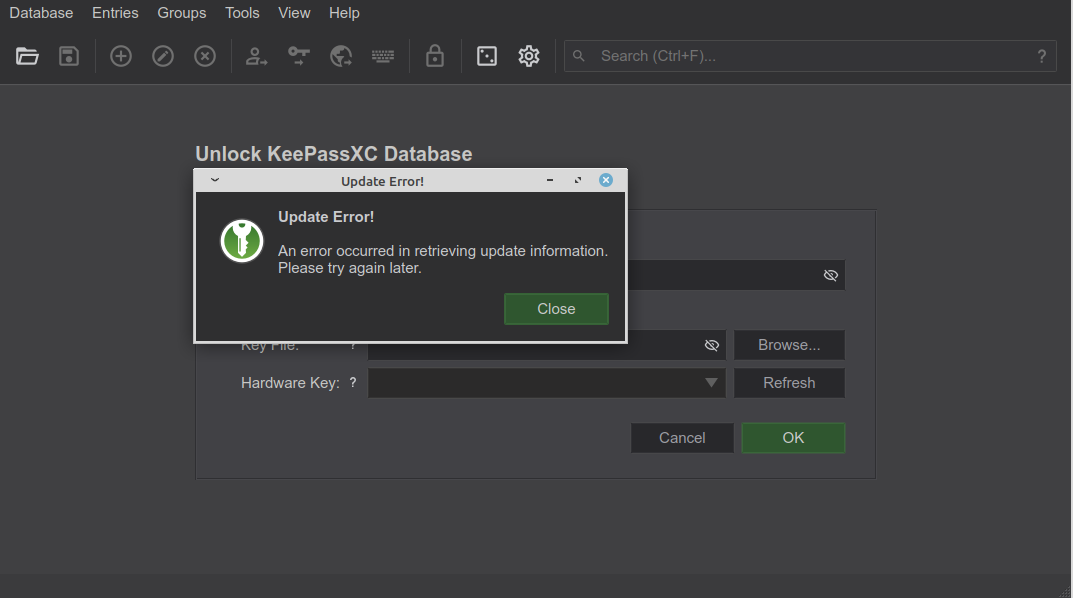Click the Copy Password key icon
Viewport: 1073px width, 598px height.
298,56
